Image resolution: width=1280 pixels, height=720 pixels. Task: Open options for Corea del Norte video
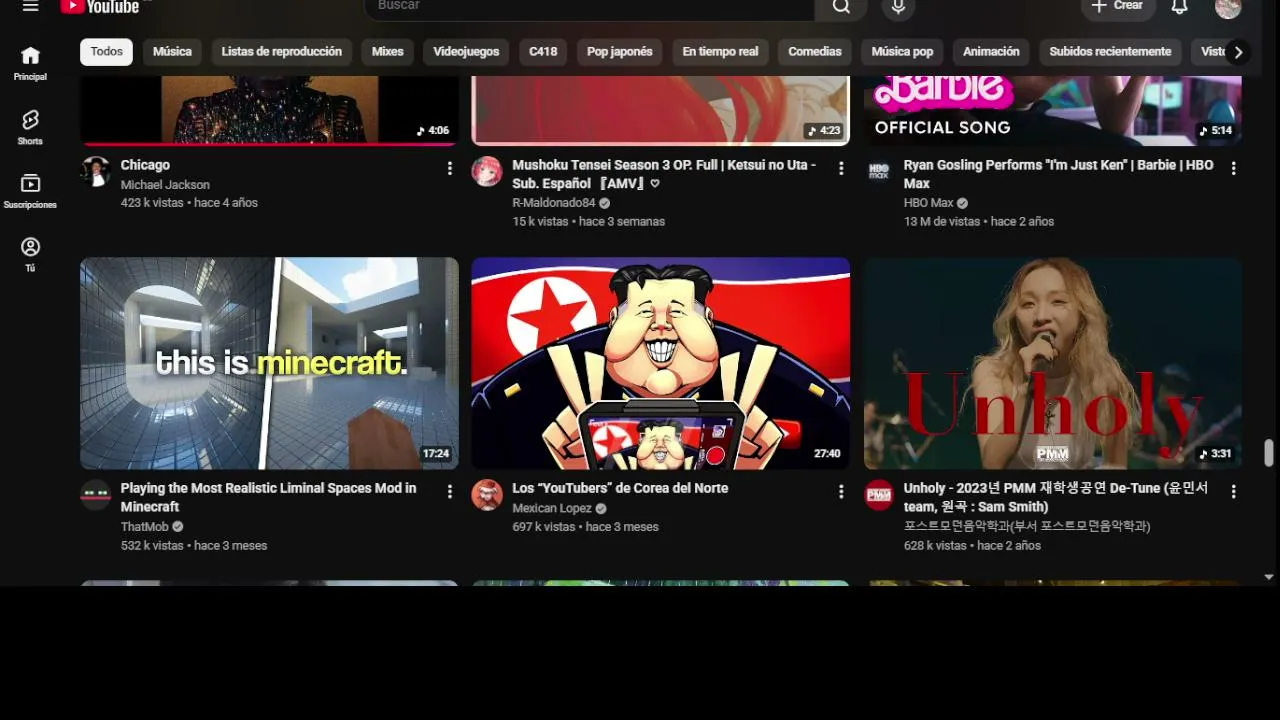[x=841, y=492]
